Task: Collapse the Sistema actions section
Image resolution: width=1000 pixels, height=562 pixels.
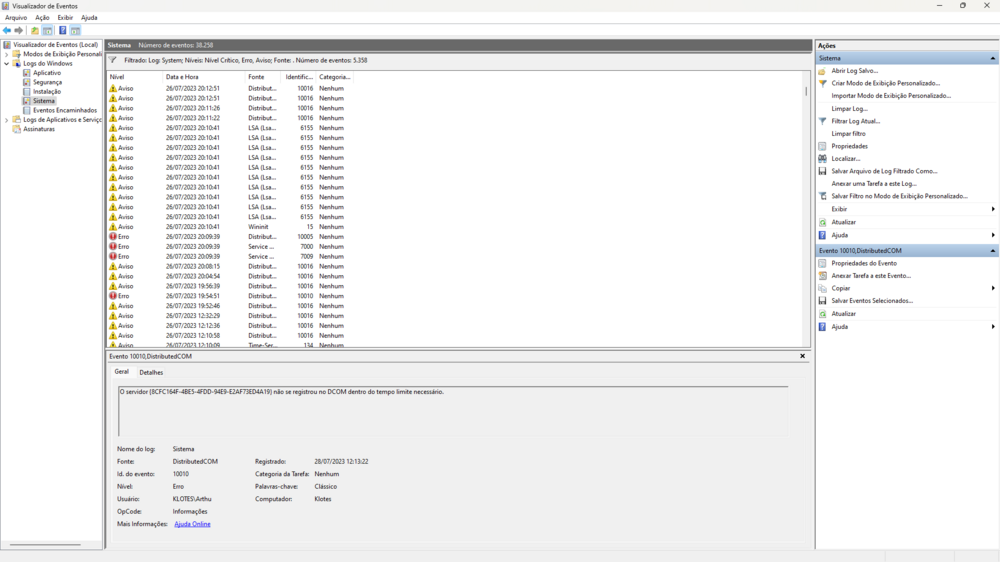Action: pos(992,58)
